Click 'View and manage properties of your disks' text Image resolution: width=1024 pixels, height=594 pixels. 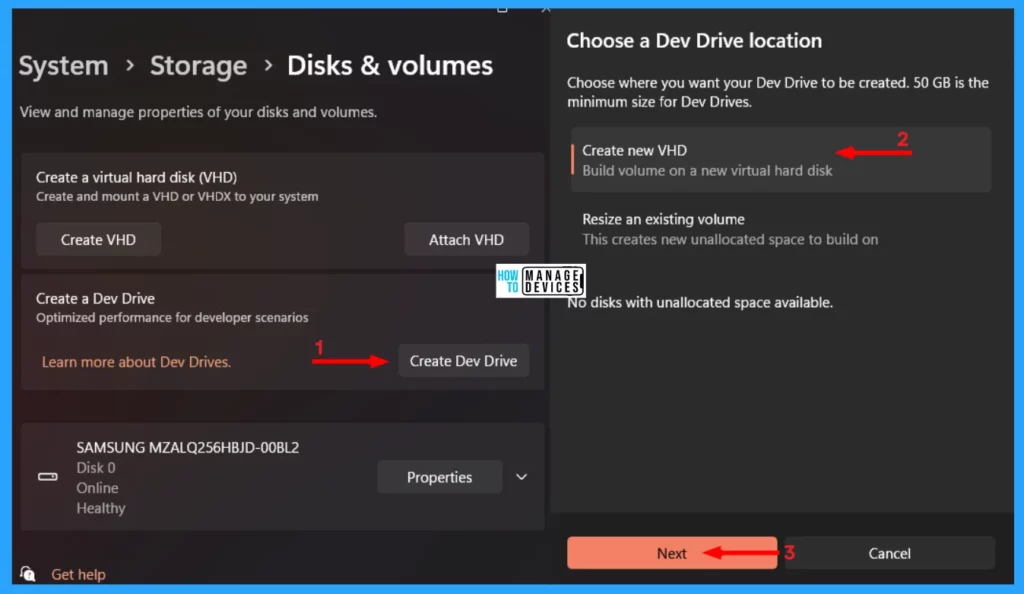pyautogui.click(x=198, y=112)
